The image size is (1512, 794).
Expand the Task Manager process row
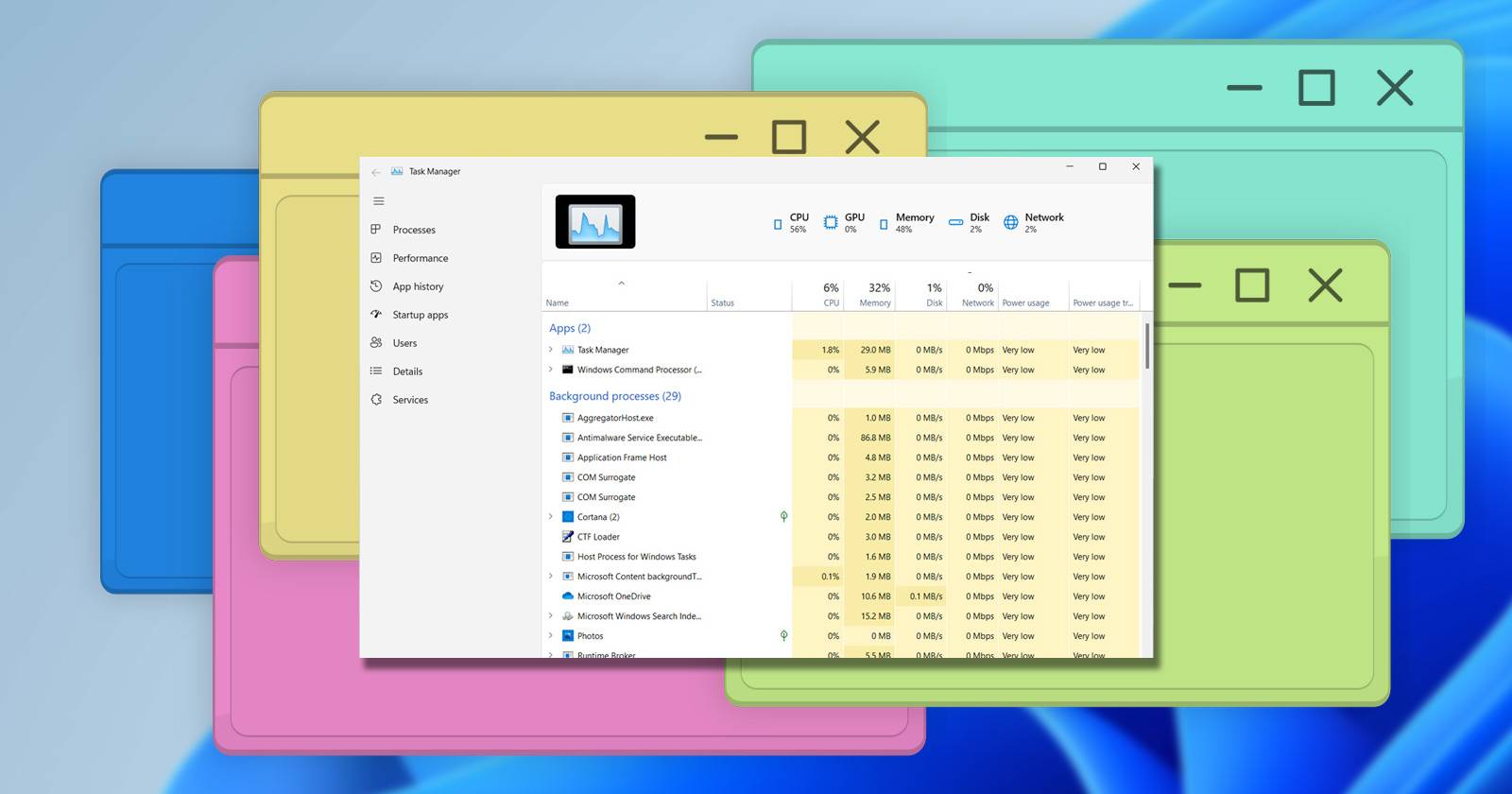click(x=551, y=350)
